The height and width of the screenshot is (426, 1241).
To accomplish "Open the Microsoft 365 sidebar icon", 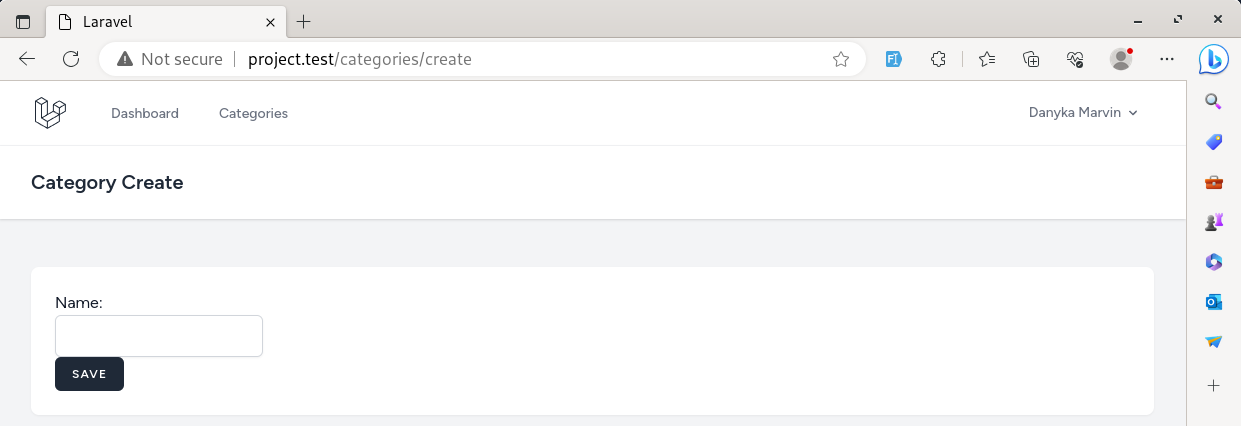I will point(1213,262).
